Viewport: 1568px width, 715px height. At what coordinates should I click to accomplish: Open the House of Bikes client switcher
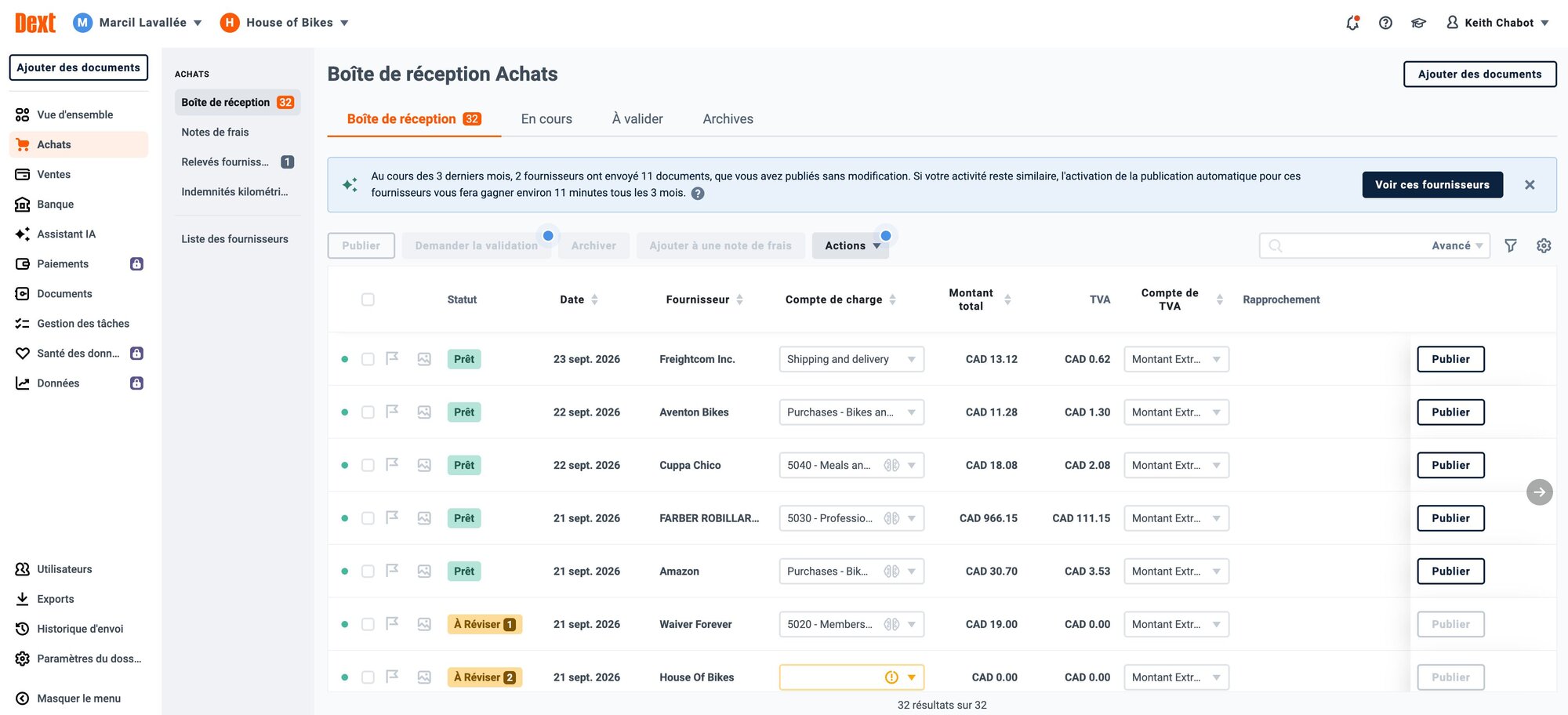(x=285, y=23)
